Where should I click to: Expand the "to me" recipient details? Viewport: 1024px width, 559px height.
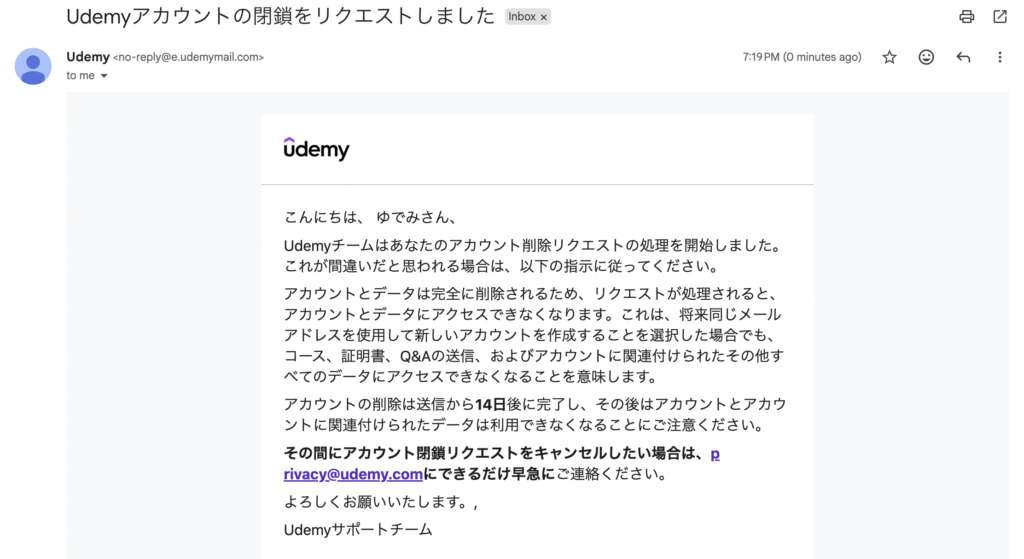click(x=103, y=76)
